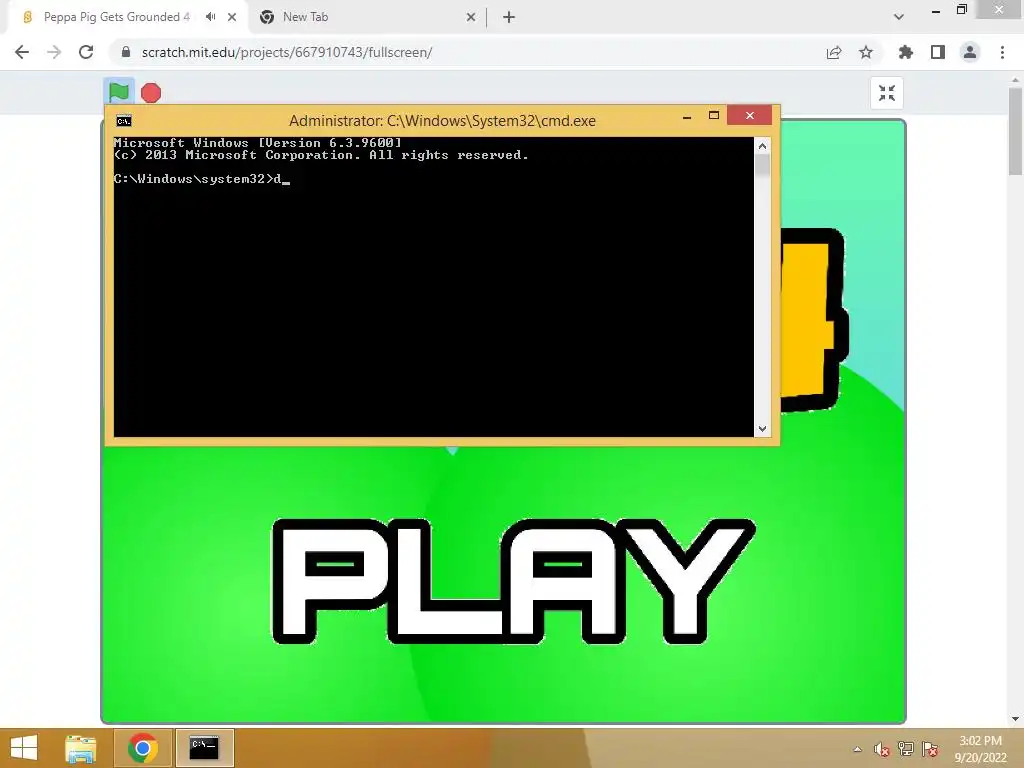Open the network tray icon
Image resolution: width=1024 pixels, height=768 pixels.
(x=906, y=749)
